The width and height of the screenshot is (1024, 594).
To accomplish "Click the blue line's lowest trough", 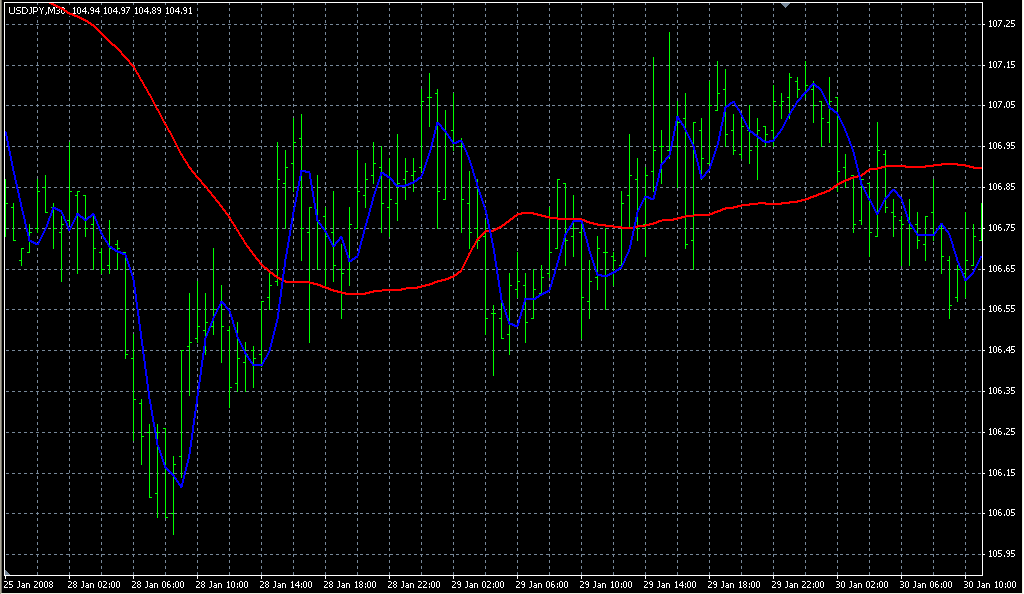I will pos(181,486).
